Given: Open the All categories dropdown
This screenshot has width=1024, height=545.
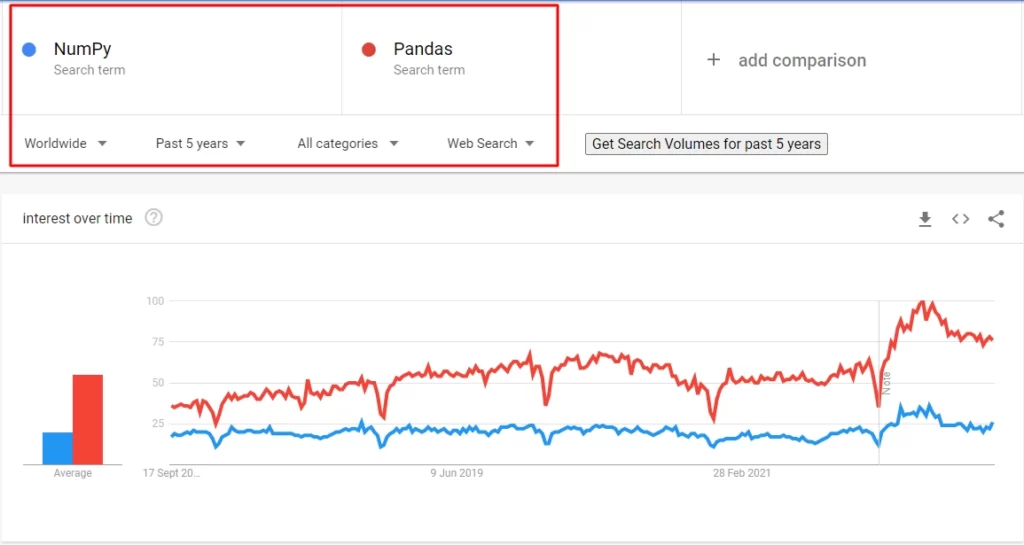Looking at the screenshot, I should point(347,144).
